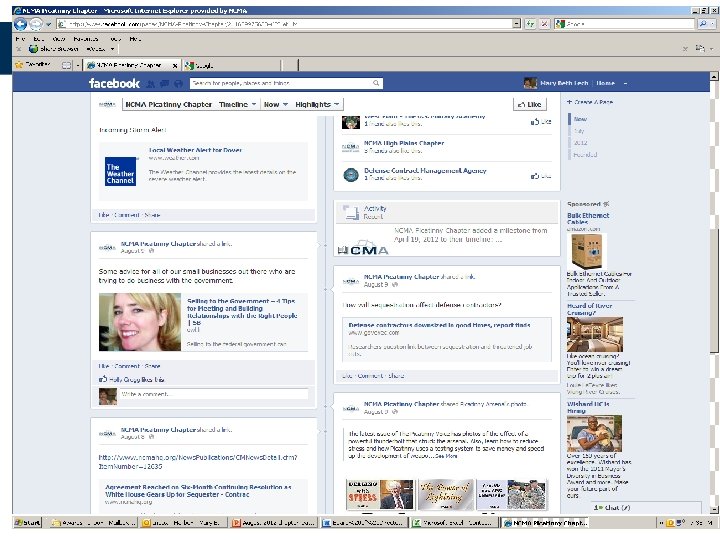Click the facebook logo
The height and width of the screenshot is (540, 720).
tap(114, 83)
